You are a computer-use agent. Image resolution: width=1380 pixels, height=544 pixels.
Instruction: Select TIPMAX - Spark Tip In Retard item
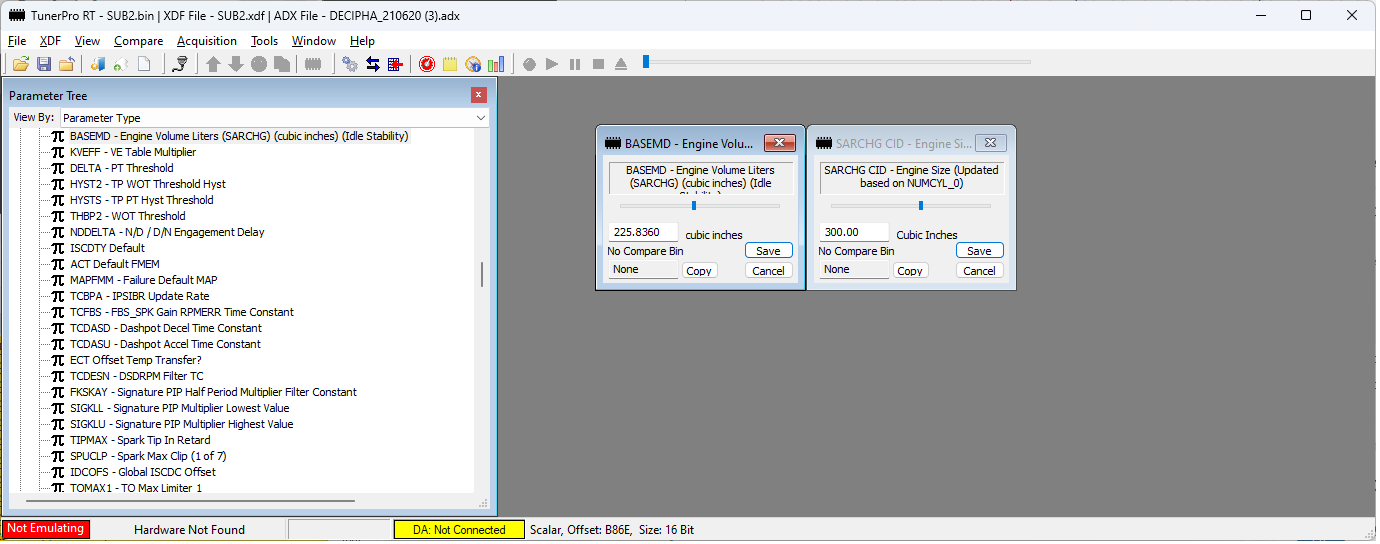(x=140, y=440)
